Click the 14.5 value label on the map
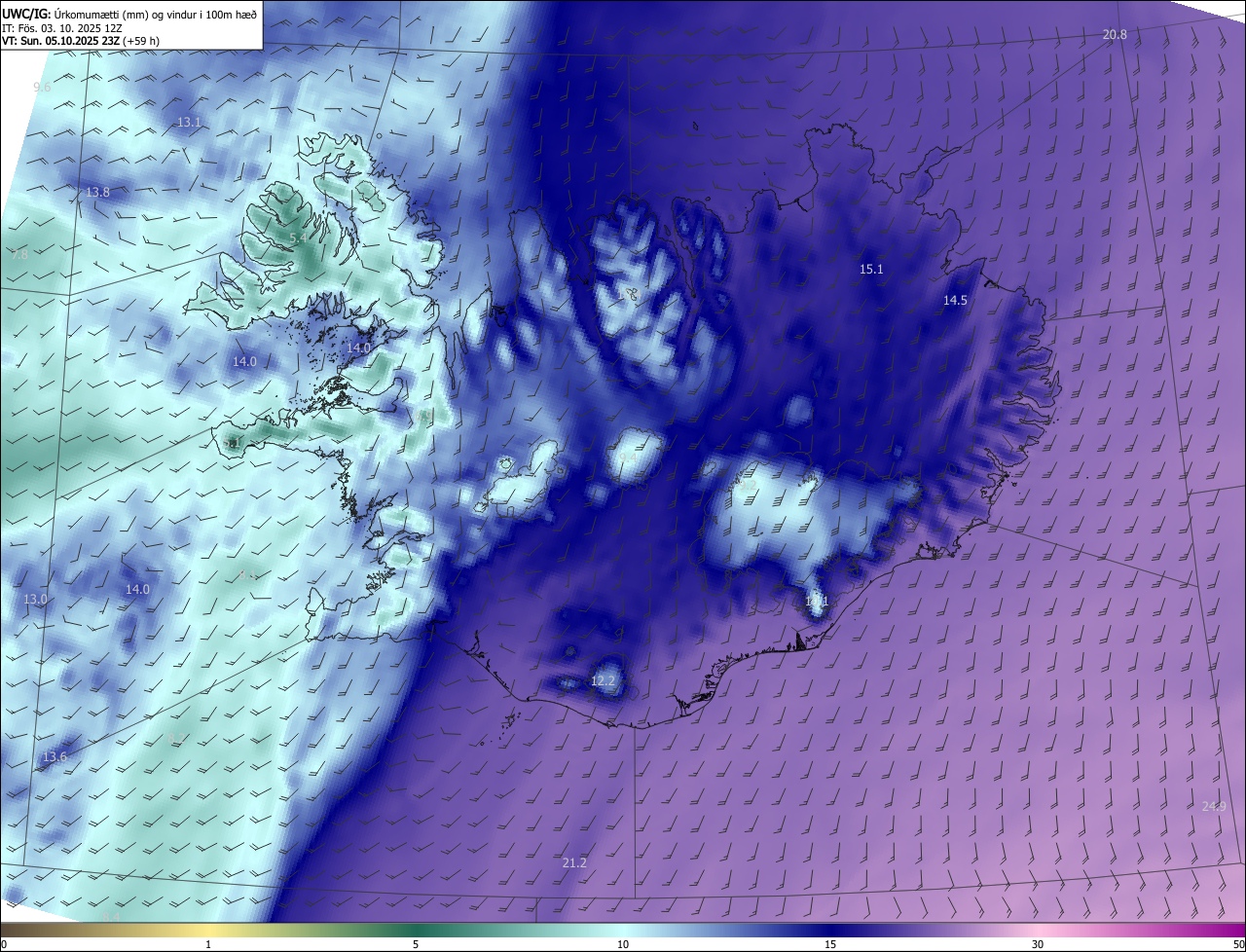 [x=955, y=301]
